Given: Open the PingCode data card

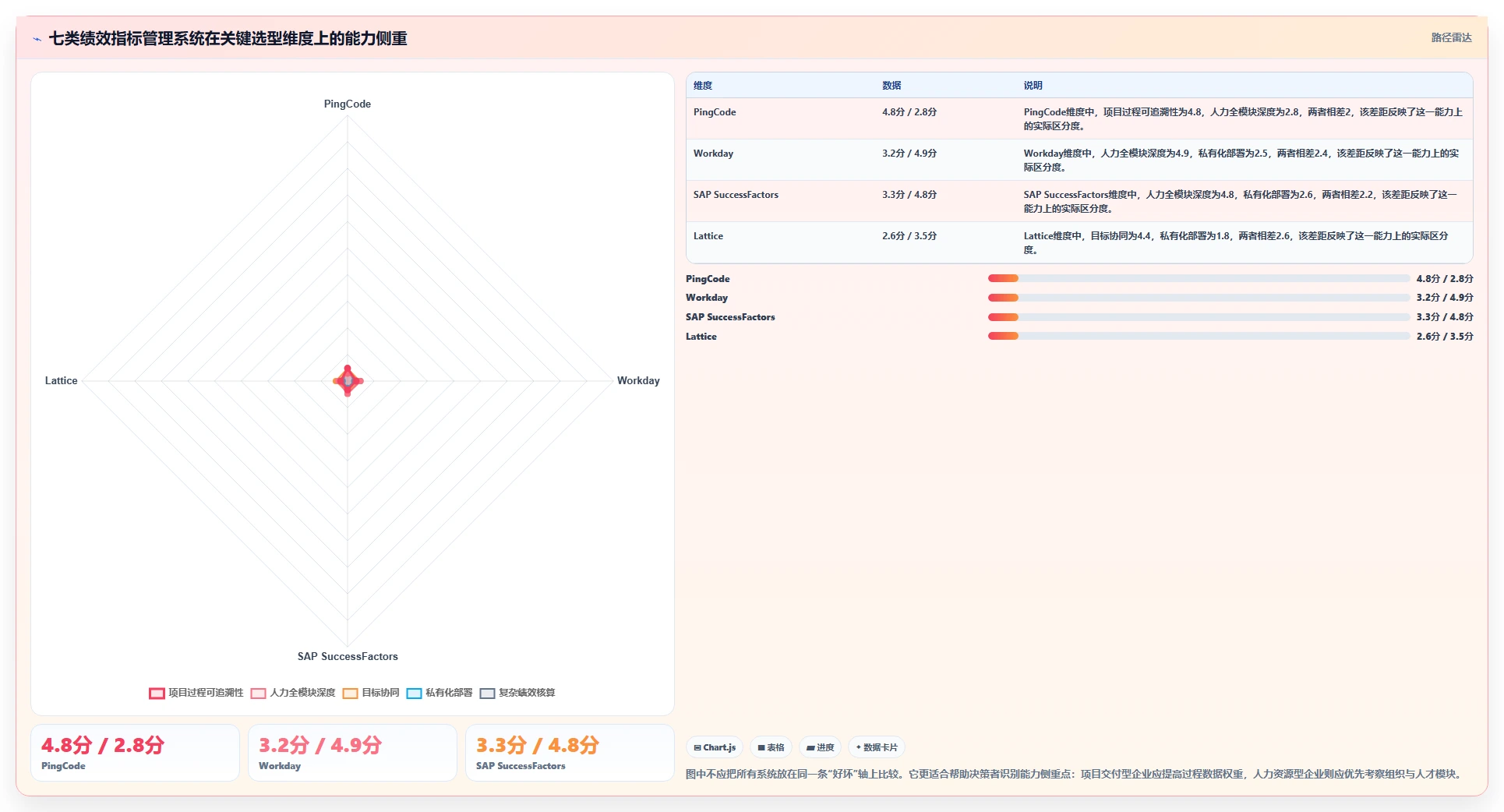Looking at the screenshot, I should (135, 753).
